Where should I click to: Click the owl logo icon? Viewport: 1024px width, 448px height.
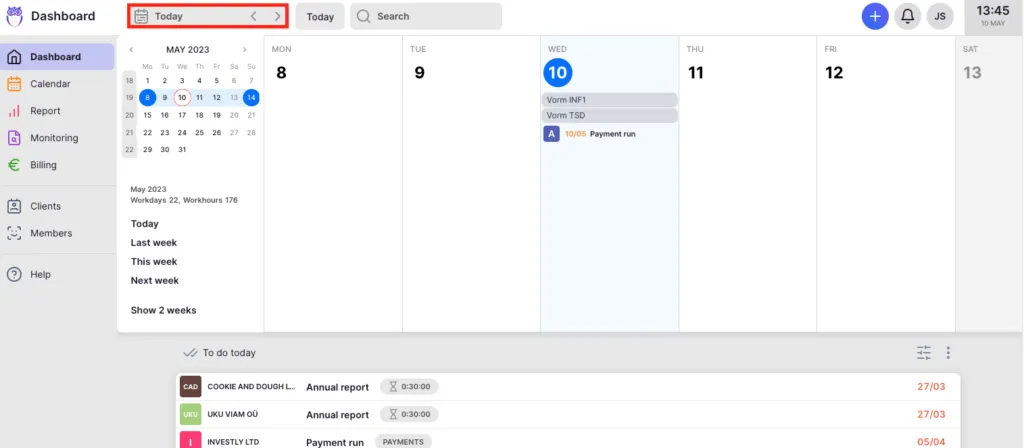(x=14, y=16)
